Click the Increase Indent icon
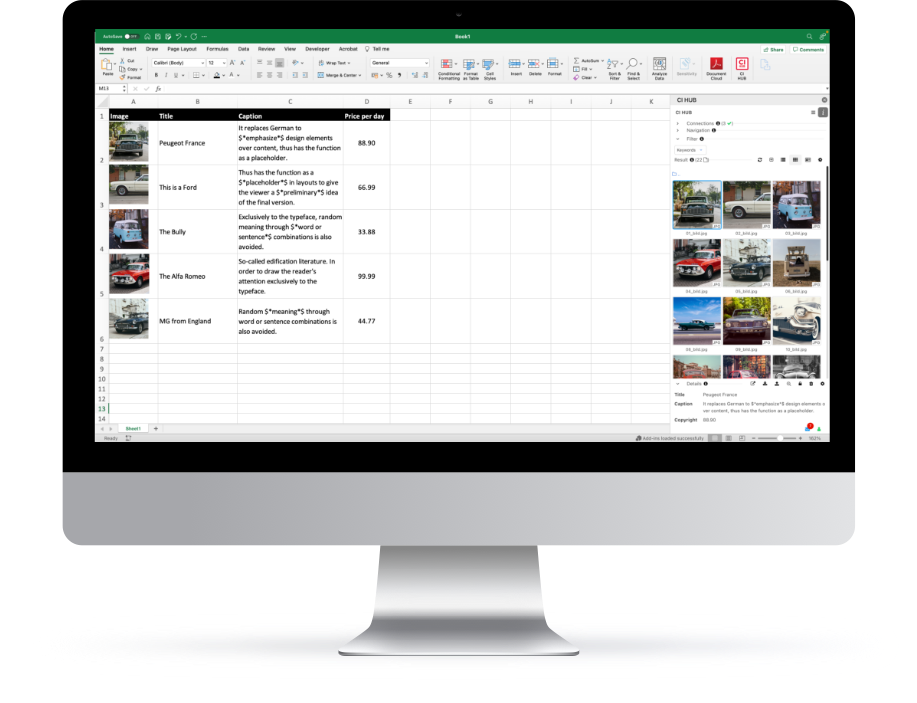This screenshot has width=917, height=703. [305, 75]
